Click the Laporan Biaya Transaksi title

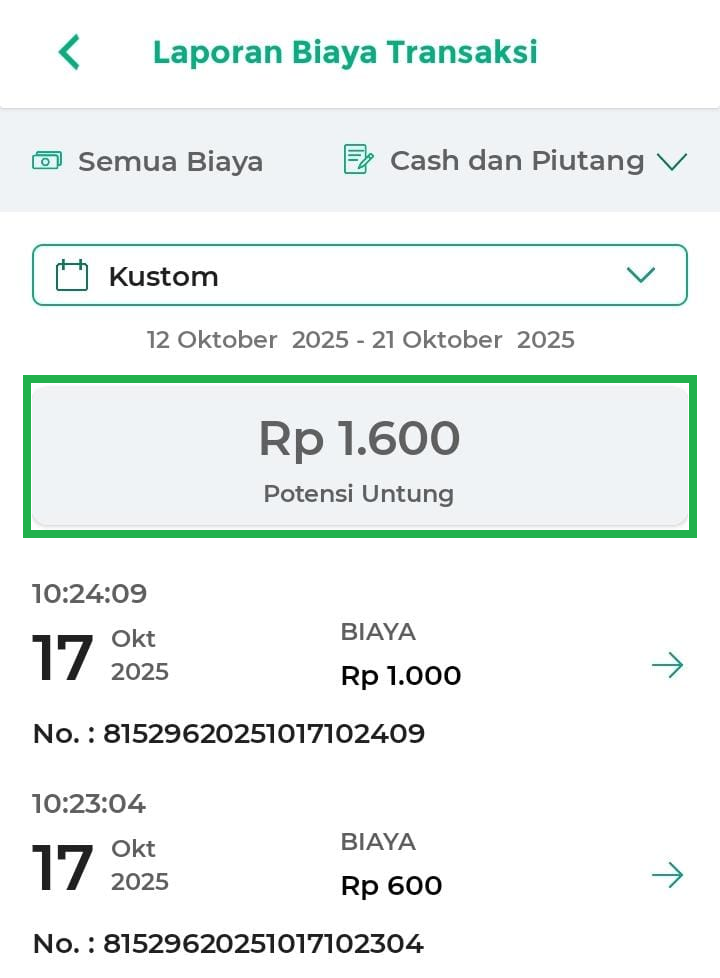345,52
